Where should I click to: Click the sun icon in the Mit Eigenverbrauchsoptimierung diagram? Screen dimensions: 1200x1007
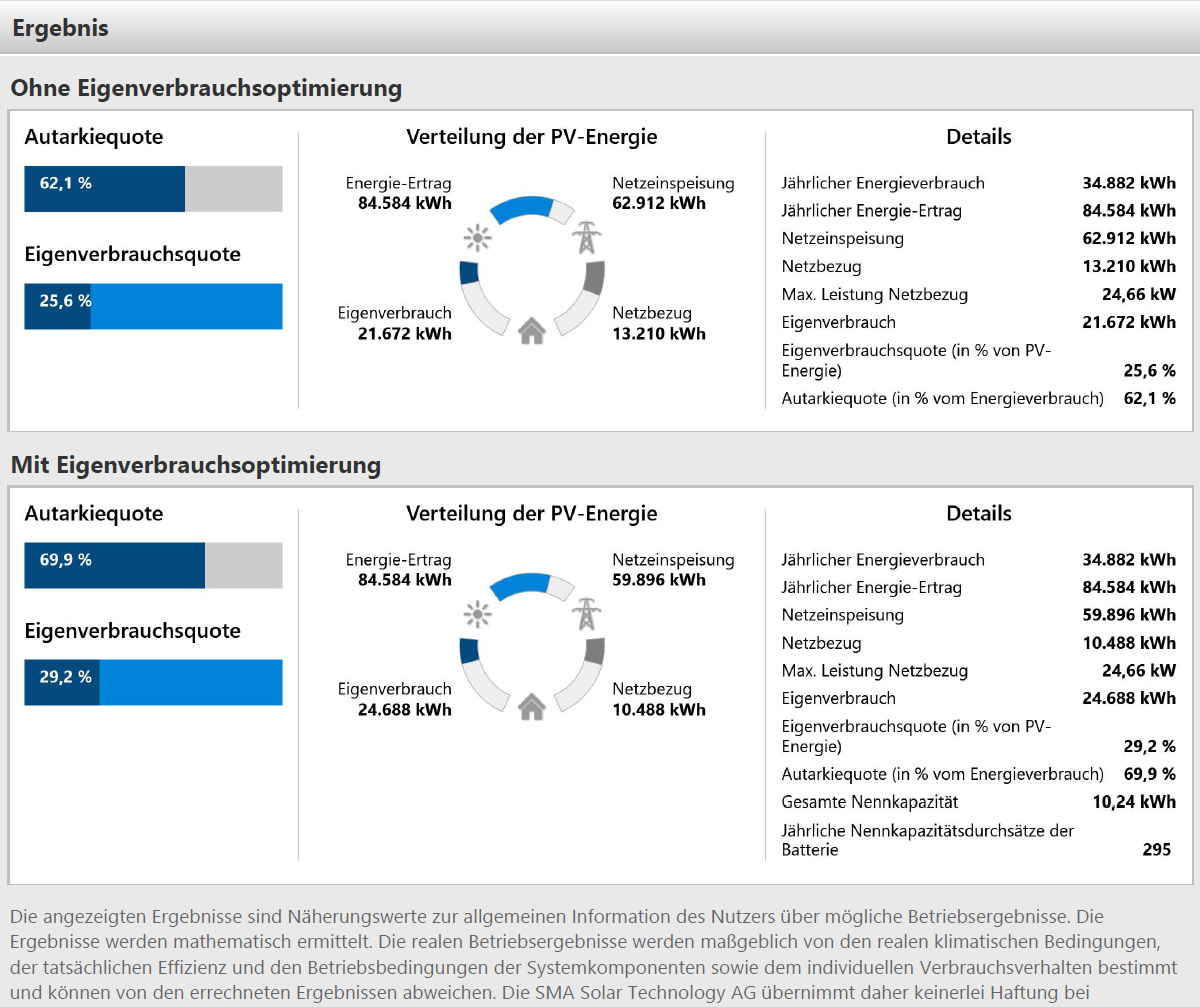[x=479, y=614]
